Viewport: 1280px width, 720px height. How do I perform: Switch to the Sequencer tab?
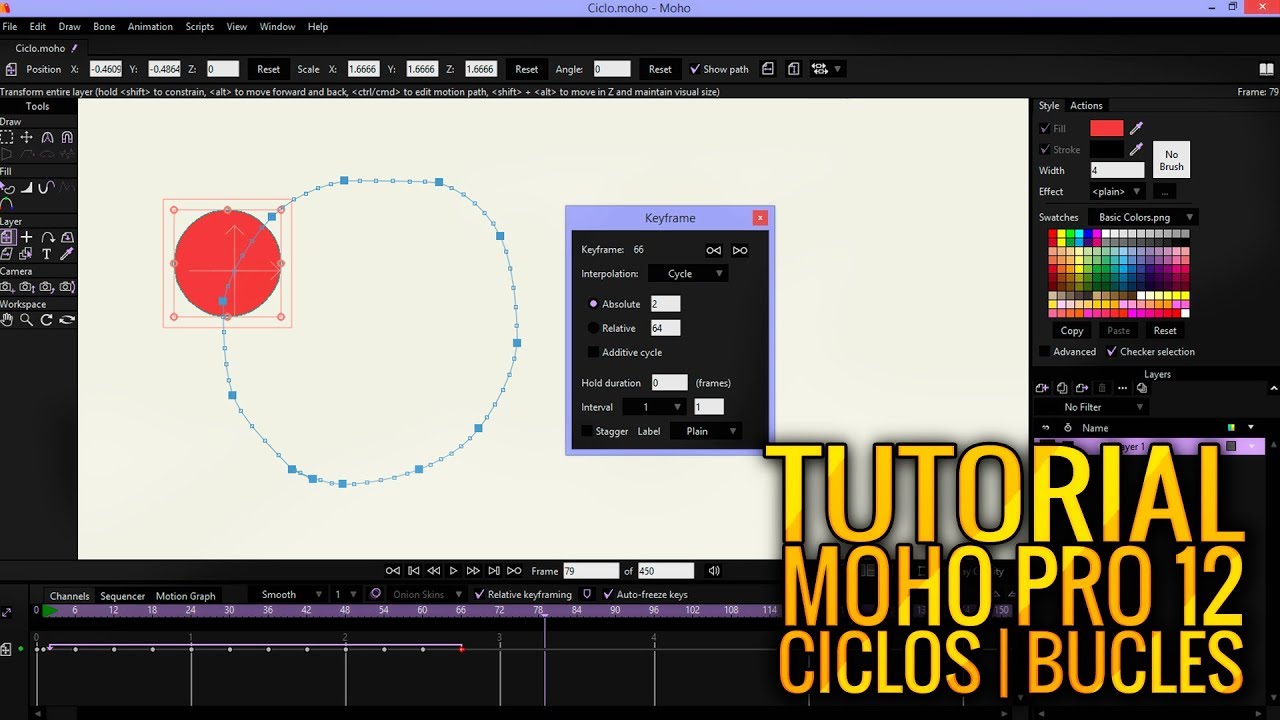(x=122, y=596)
